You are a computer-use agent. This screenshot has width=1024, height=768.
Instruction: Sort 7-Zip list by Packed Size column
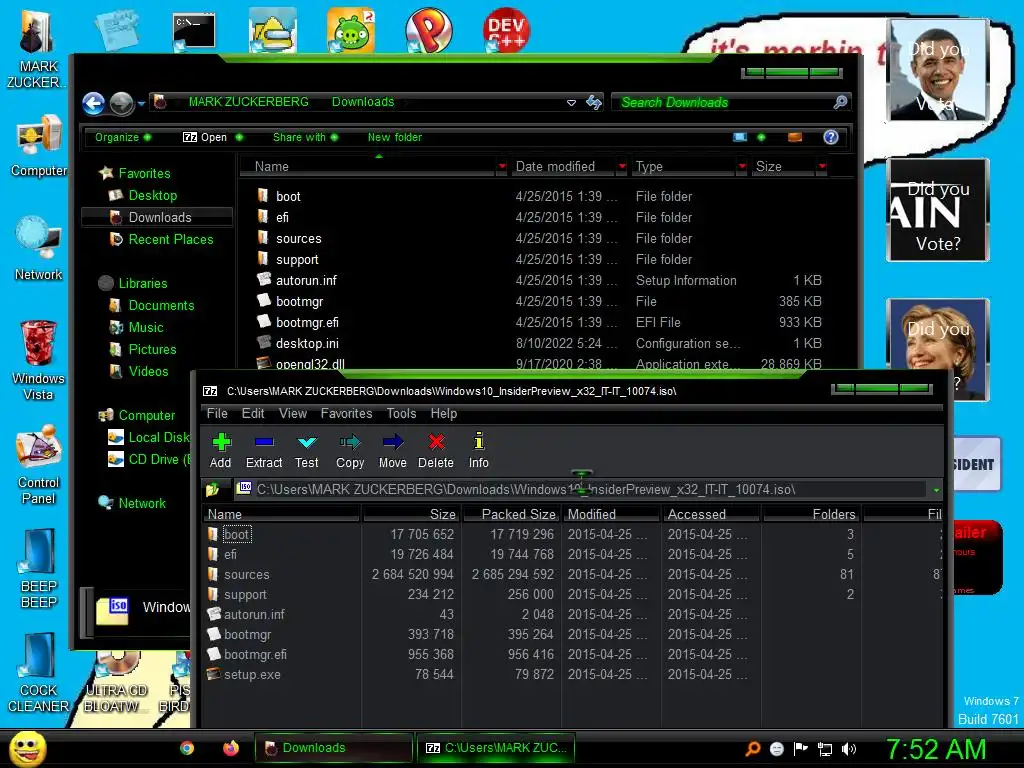(513, 514)
